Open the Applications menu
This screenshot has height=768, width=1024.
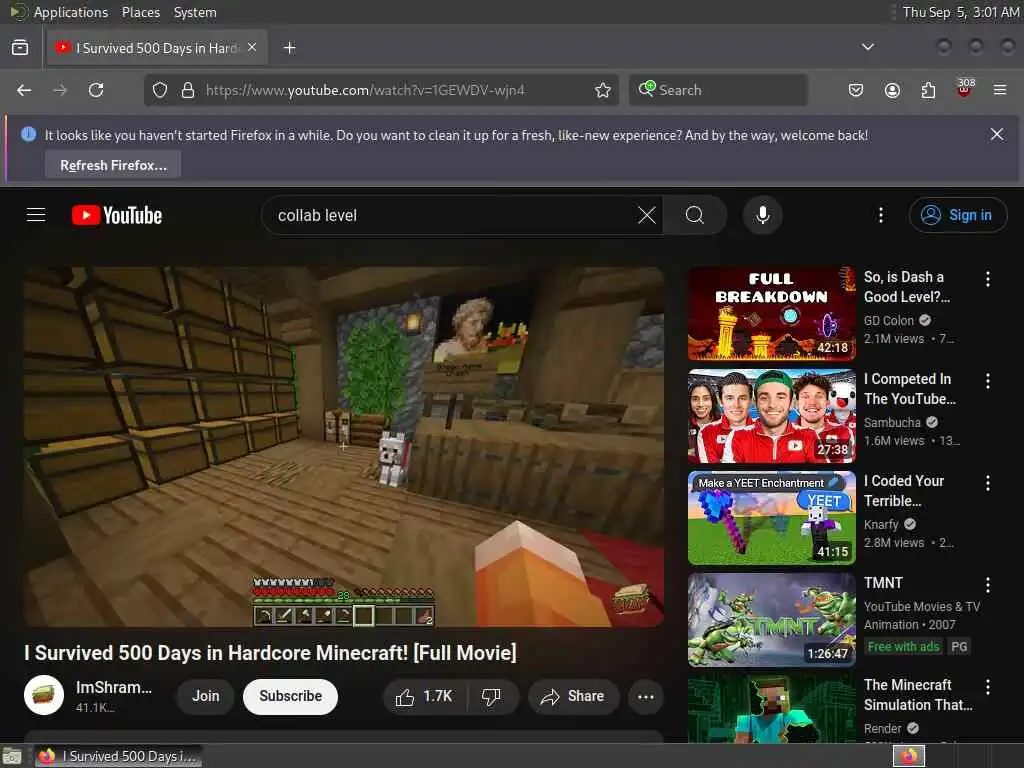click(71, 12)
